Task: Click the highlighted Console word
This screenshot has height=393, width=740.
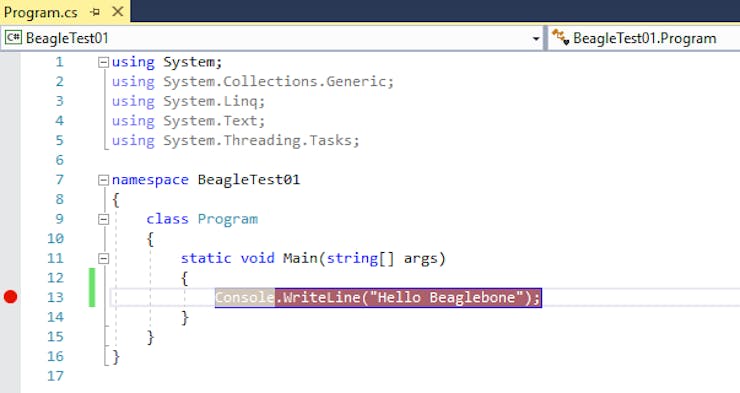Action: [245, 298]
